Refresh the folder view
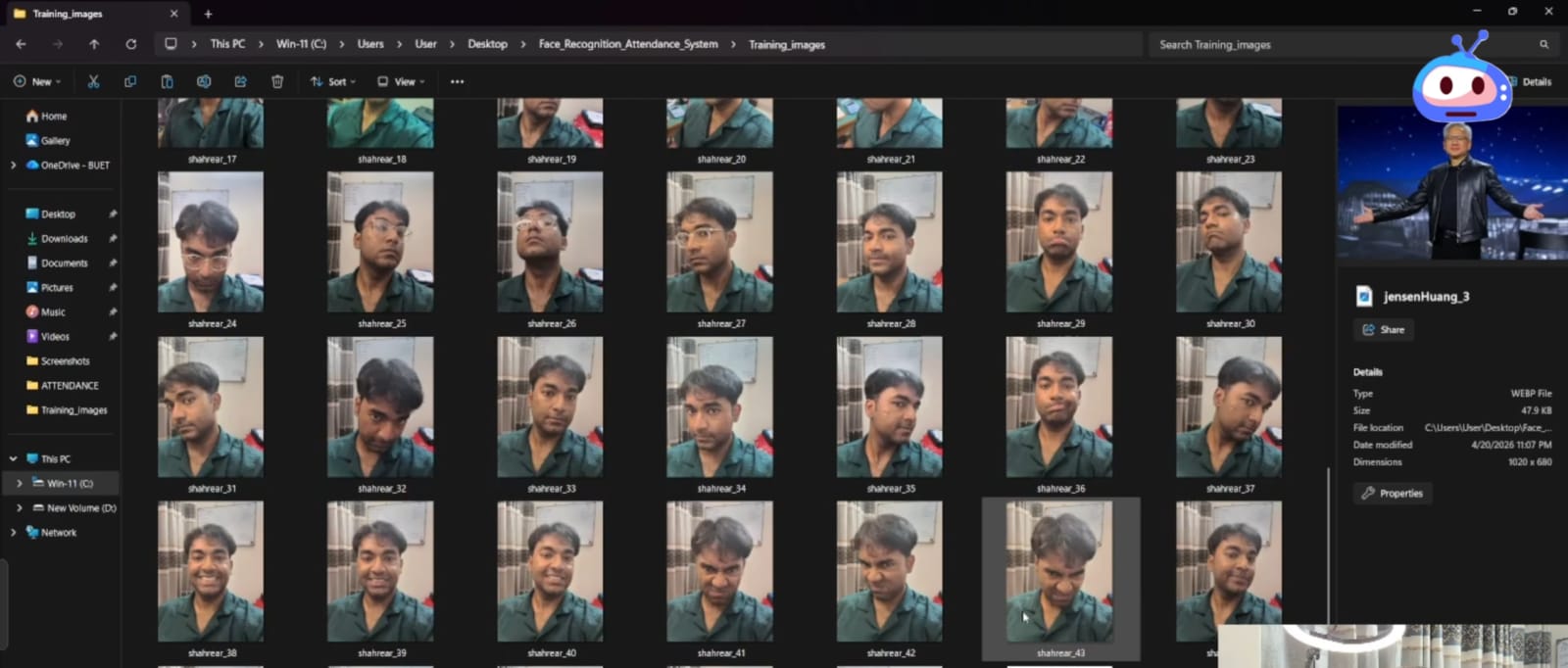1568x668 pixels. coord(130,44)
